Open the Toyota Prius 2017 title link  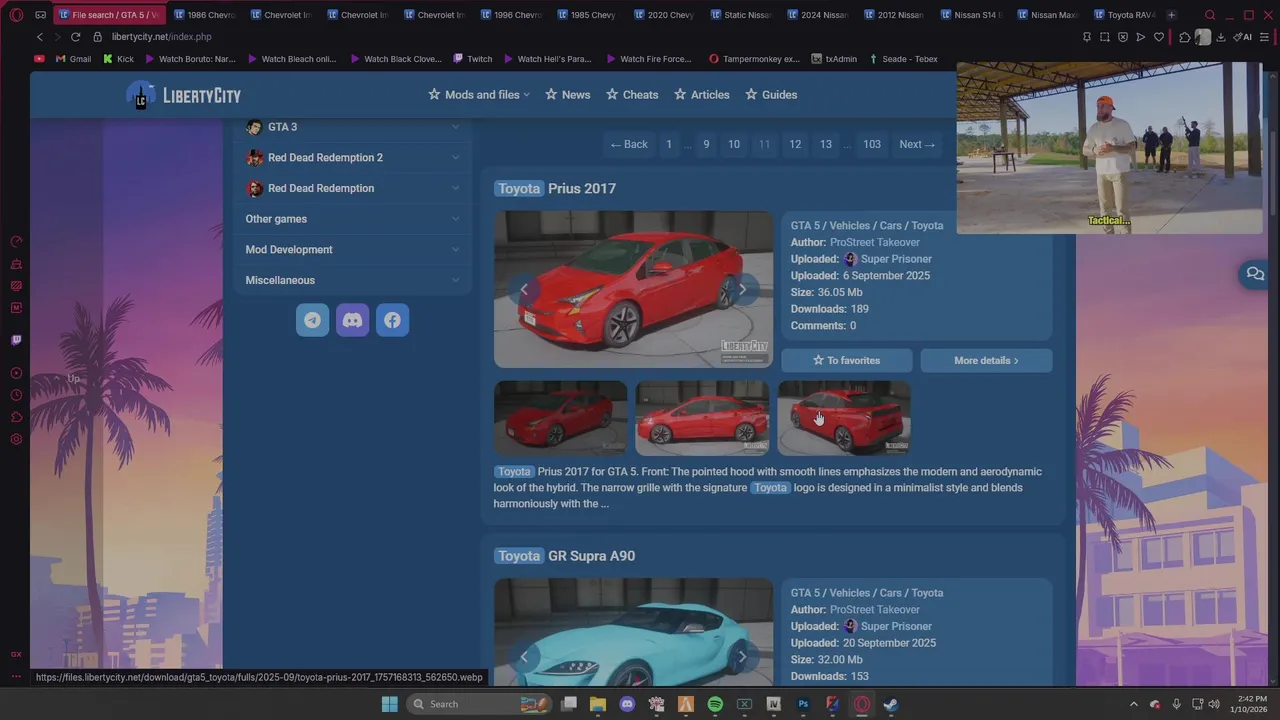[x=555, y=188]
